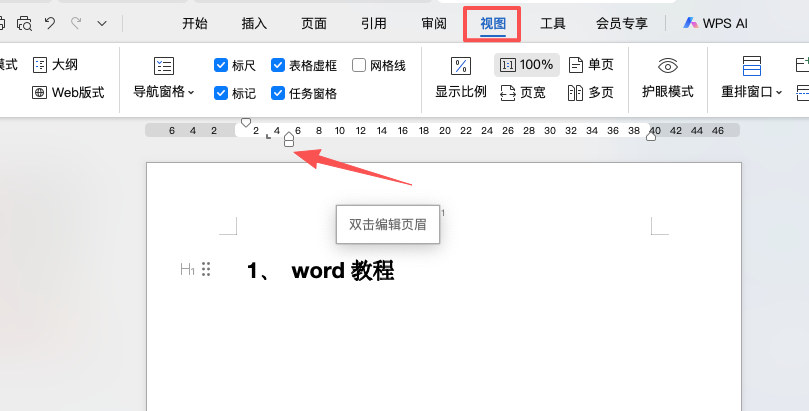Set zoom to 100%
Image resolution: width=809 pixels, height=411 pixels.
(x=527, y=65)
